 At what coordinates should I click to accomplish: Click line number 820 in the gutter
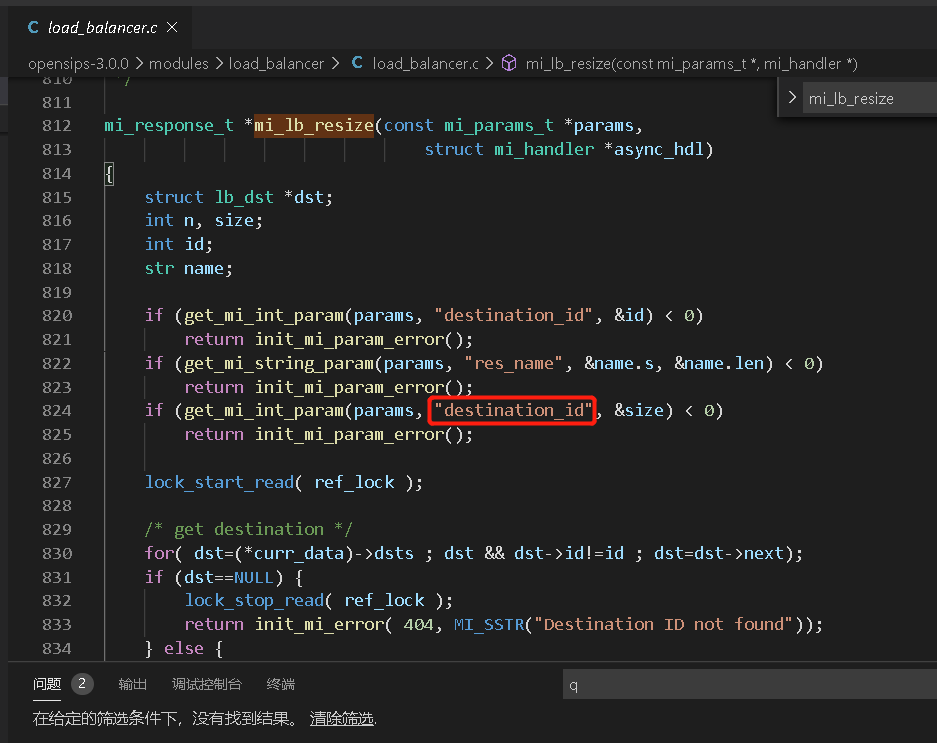click(57, 315)
